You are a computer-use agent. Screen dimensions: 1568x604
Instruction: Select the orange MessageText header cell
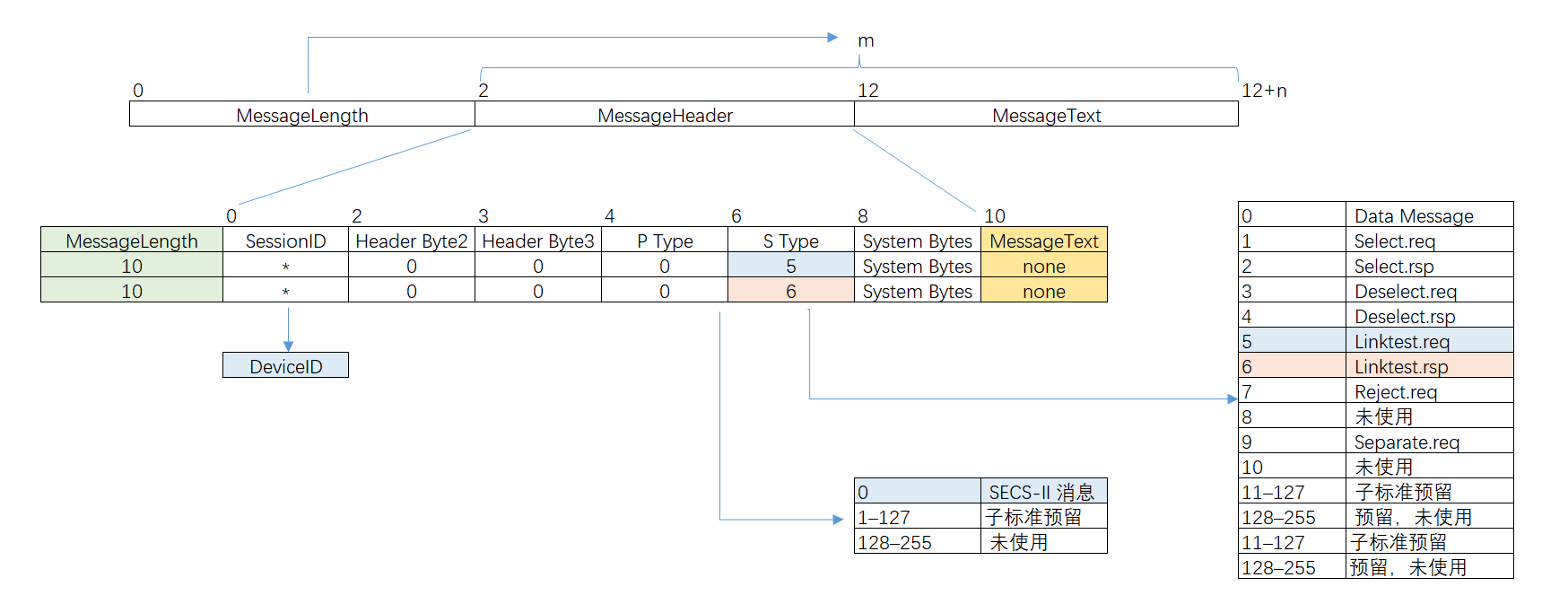[x=1043, y=241]
